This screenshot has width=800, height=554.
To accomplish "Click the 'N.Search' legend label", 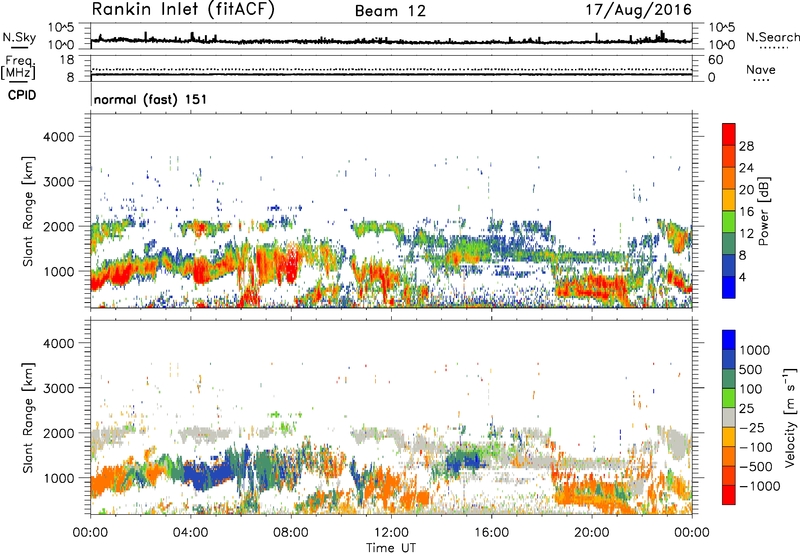I will point(772,37).
